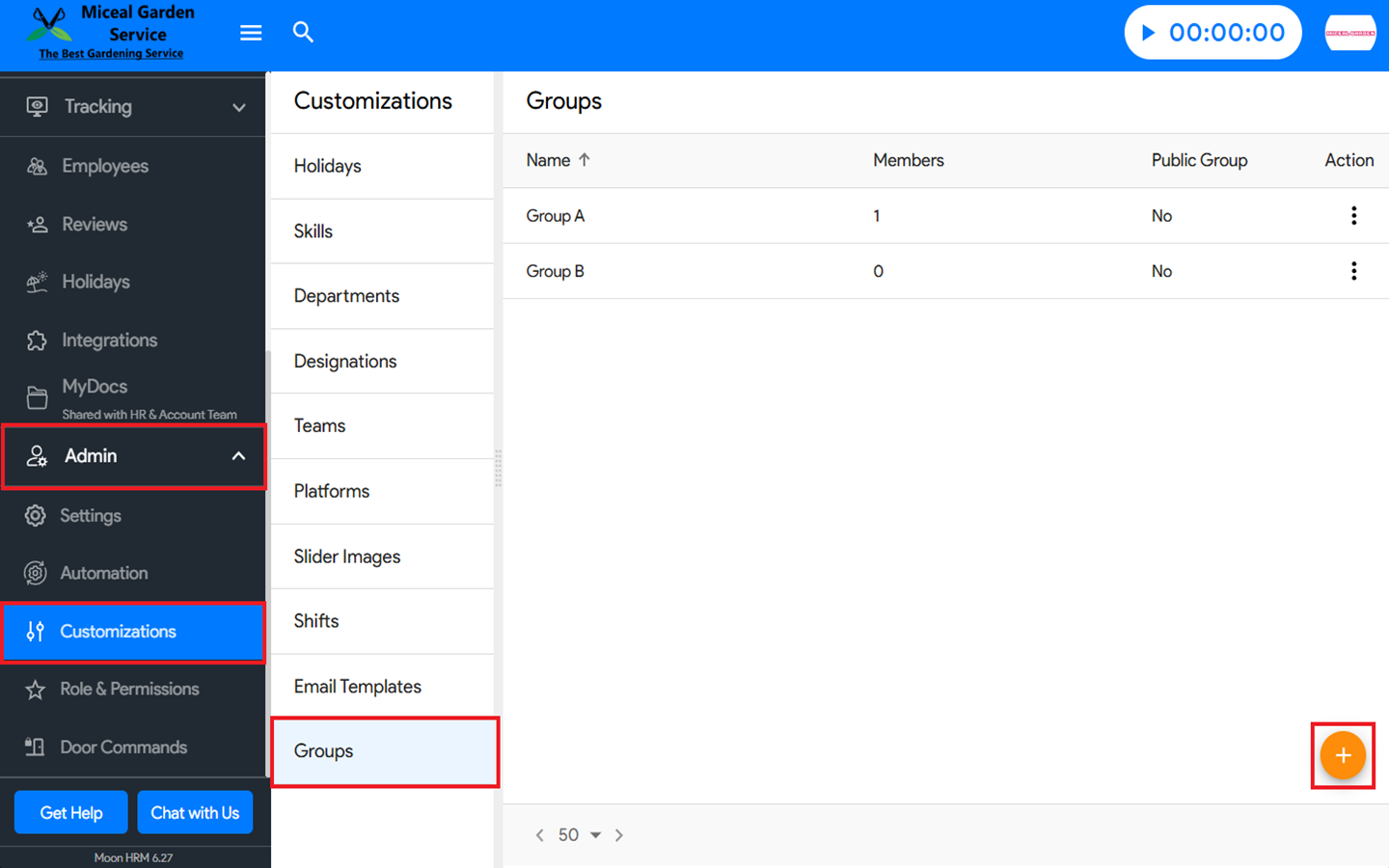Open the profile avatar in the header
1389x868 pixels.
coord(1349,33)
